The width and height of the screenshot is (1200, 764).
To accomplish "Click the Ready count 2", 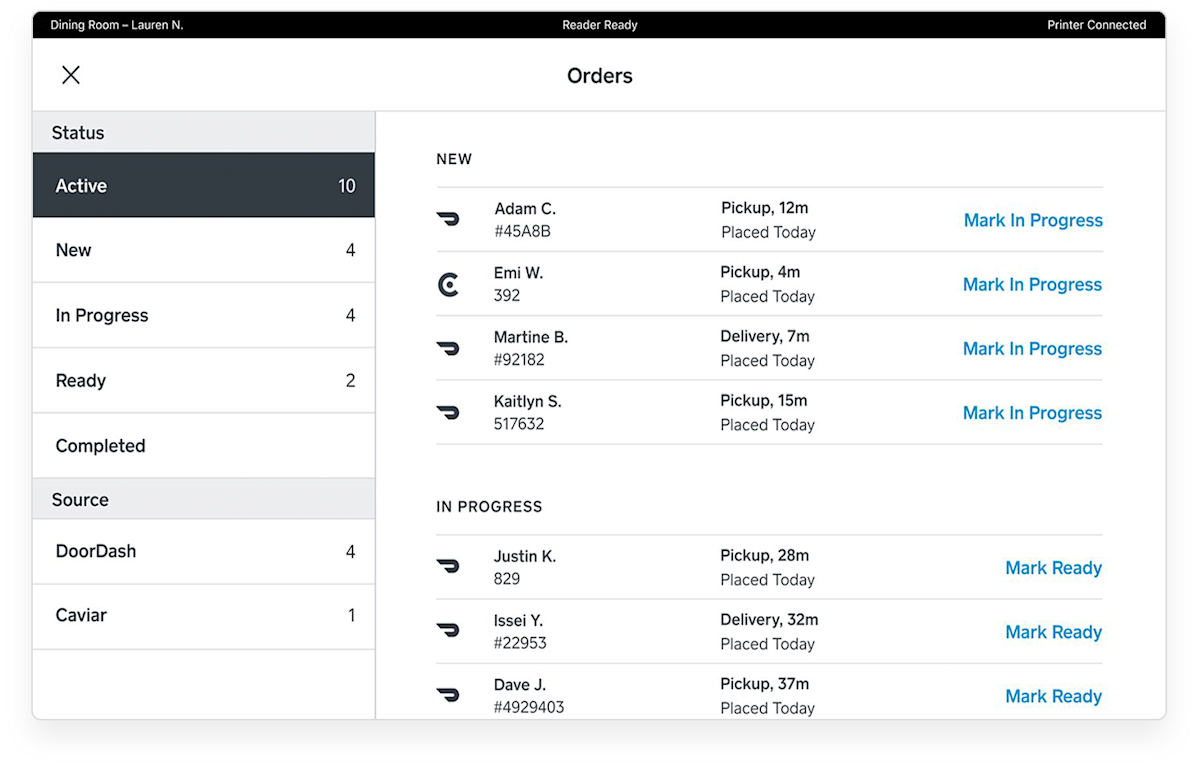I will click(x=350, y=380).
